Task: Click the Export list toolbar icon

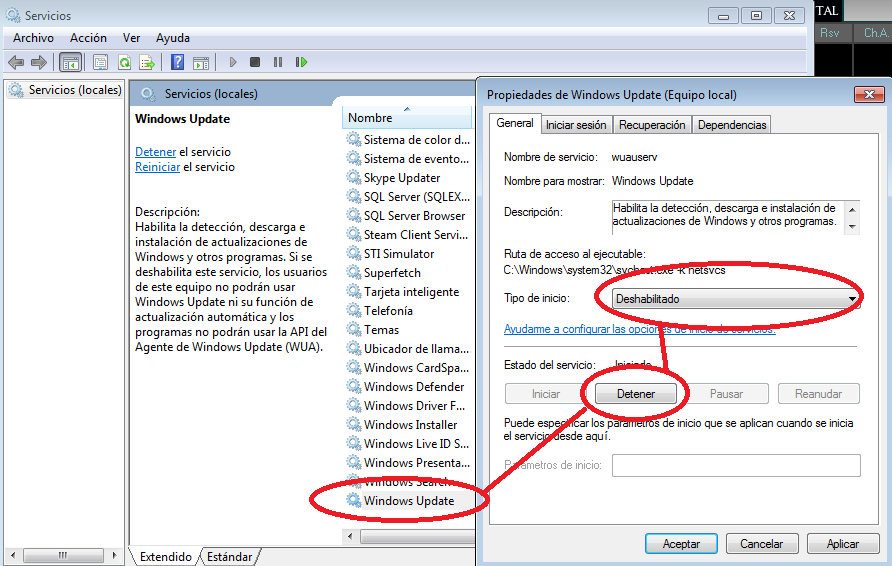Action: coord(147,62)
